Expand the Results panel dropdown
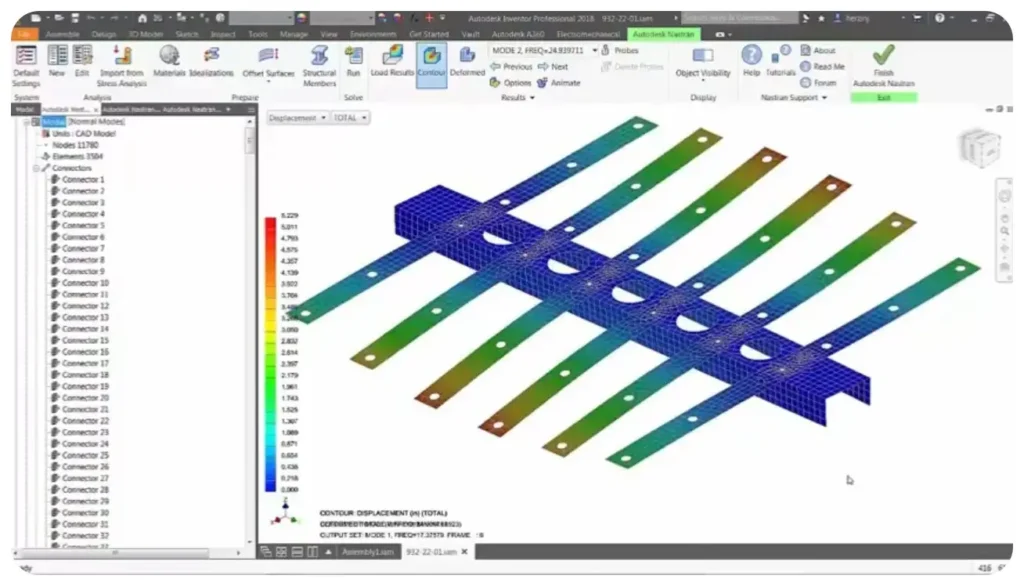 518,97
